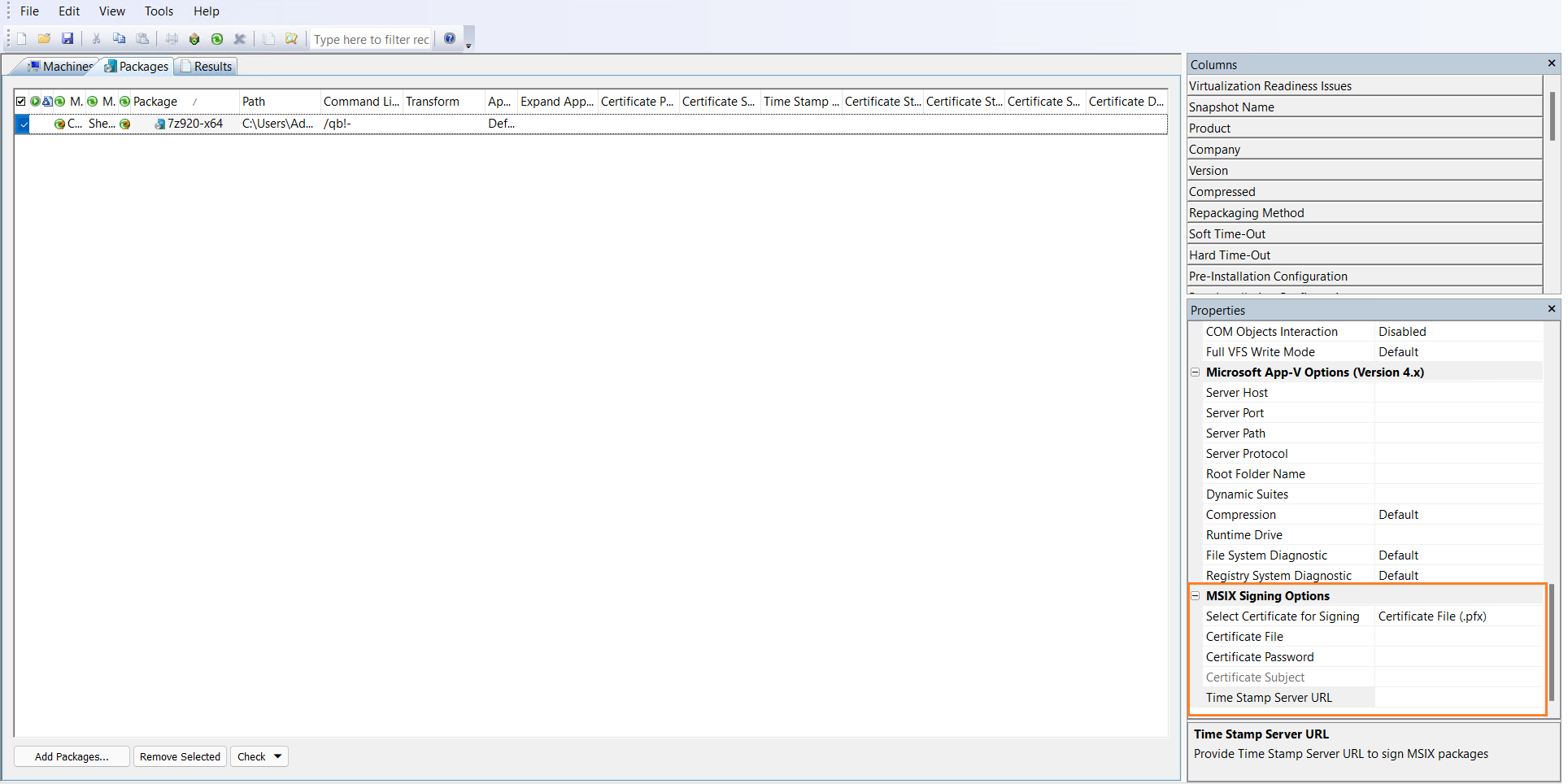Collapse the MSIX Signing Options group
The width and height of the screenshot is (1568, 784).
pos(1196,596)
